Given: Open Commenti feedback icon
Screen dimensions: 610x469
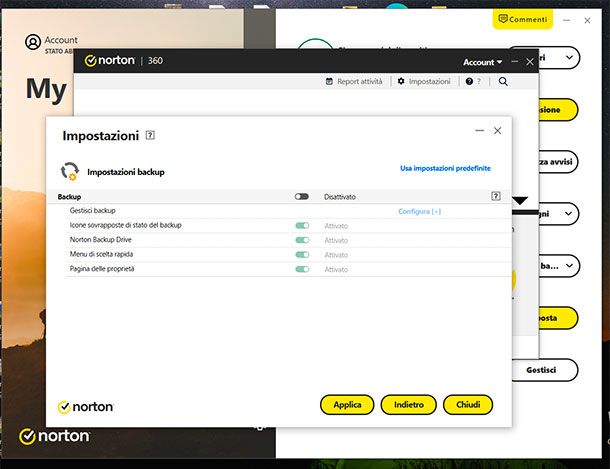Looking at the screenshot, I should [x=503, y=19].
